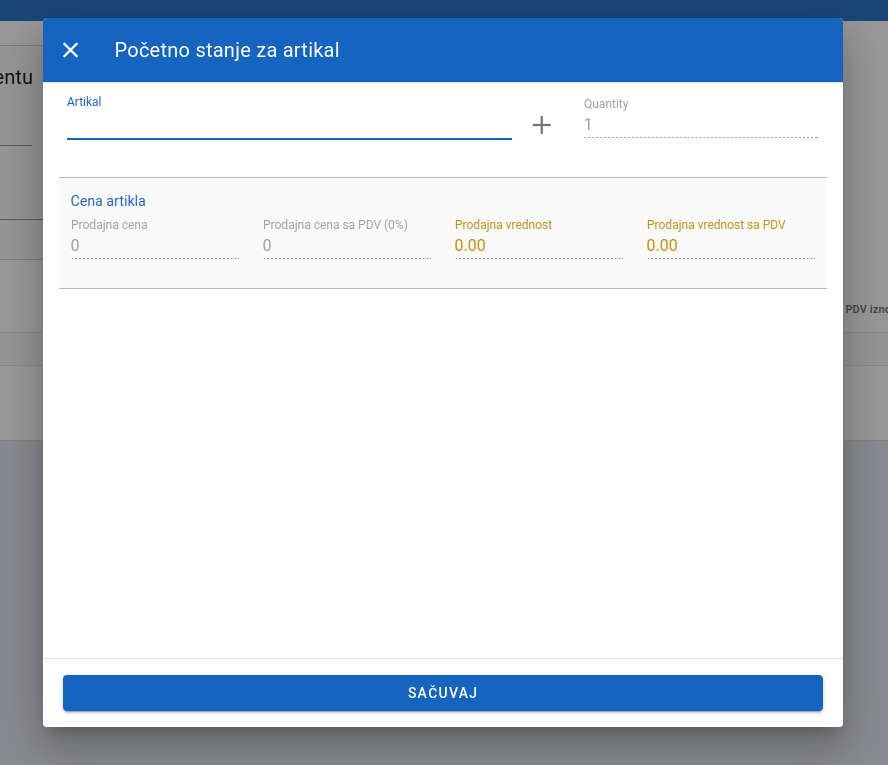The image size is (888, 765).
Task: Click the plus icon beside Artikal field
Action: [x=541, y=125]
